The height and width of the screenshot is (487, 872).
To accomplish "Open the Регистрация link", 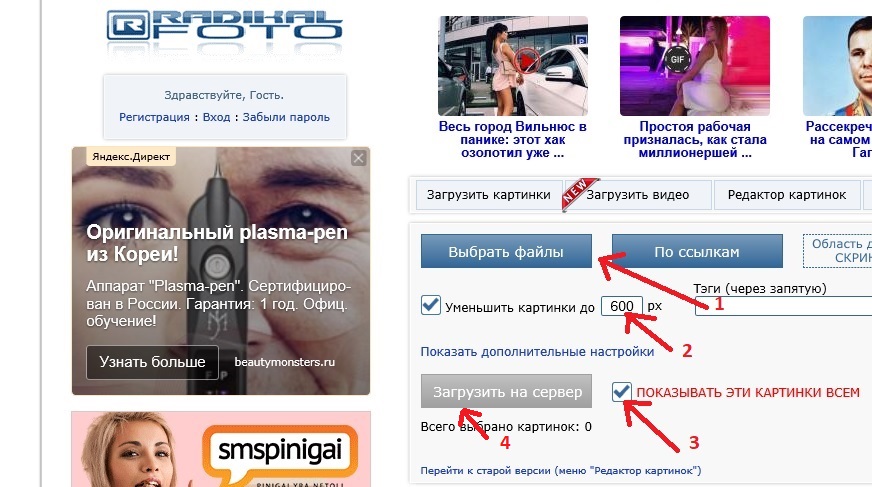I will coord(154,117).
